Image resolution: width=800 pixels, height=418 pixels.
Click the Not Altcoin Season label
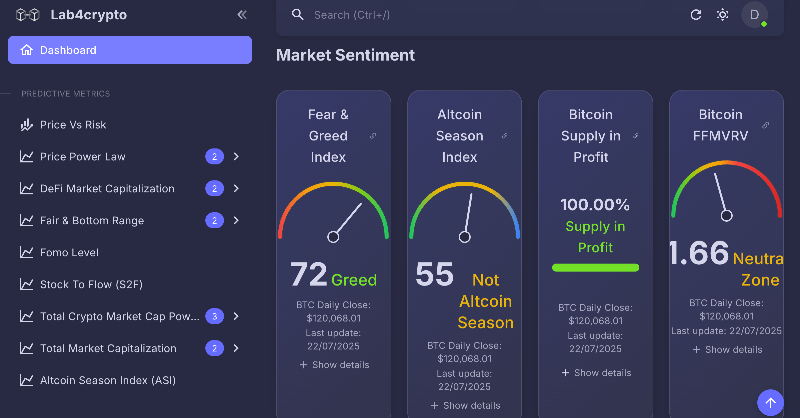tap(485, 301)
